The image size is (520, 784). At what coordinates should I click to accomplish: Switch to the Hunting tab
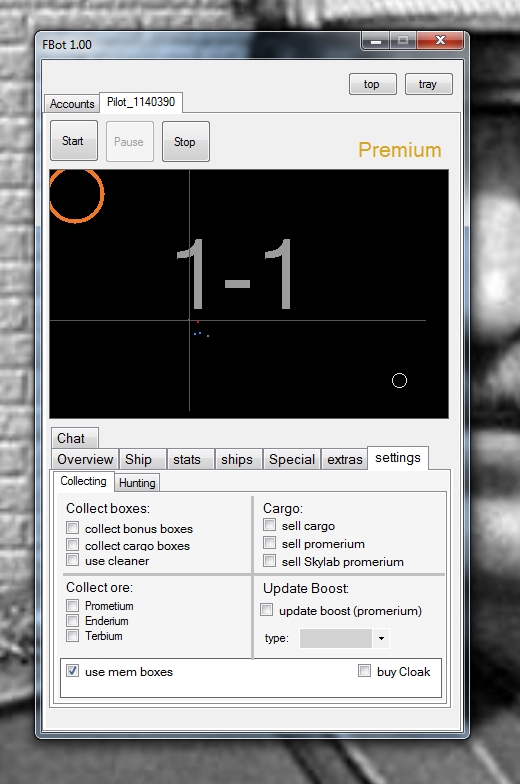[x=137, y=482]
